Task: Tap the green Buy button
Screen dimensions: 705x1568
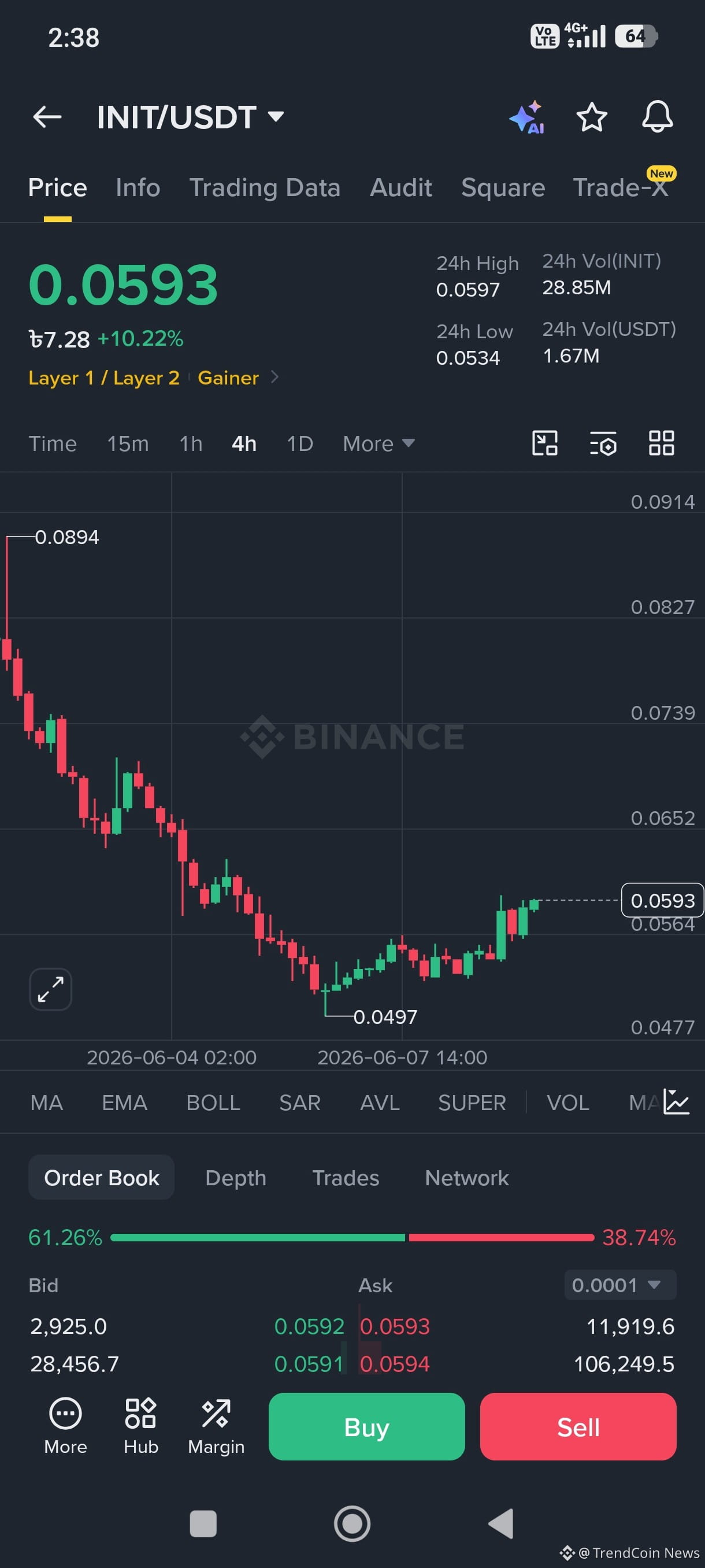Action: pos(367,1426)
